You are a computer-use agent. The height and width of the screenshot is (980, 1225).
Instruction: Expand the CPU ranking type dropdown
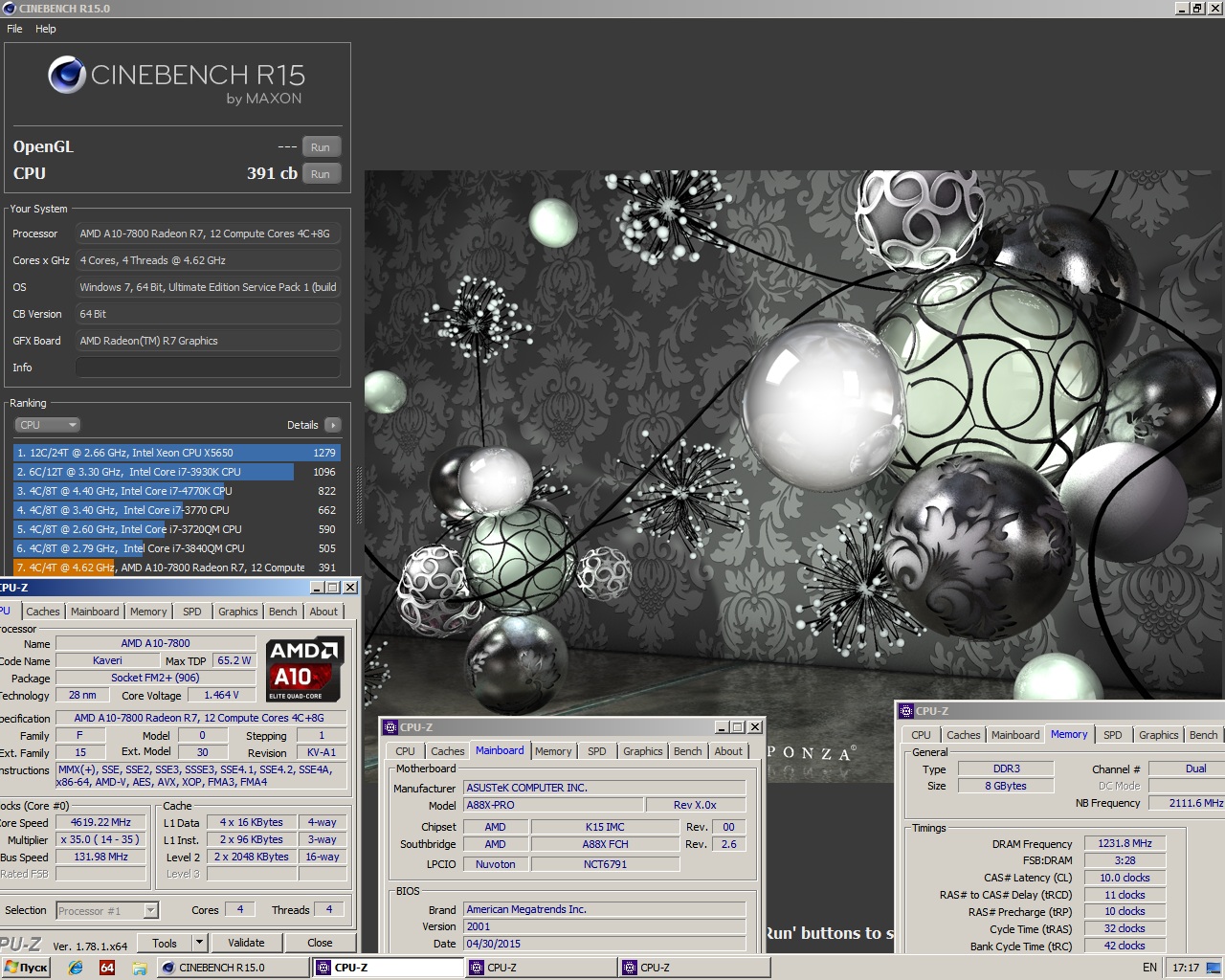tap(47, 425)
